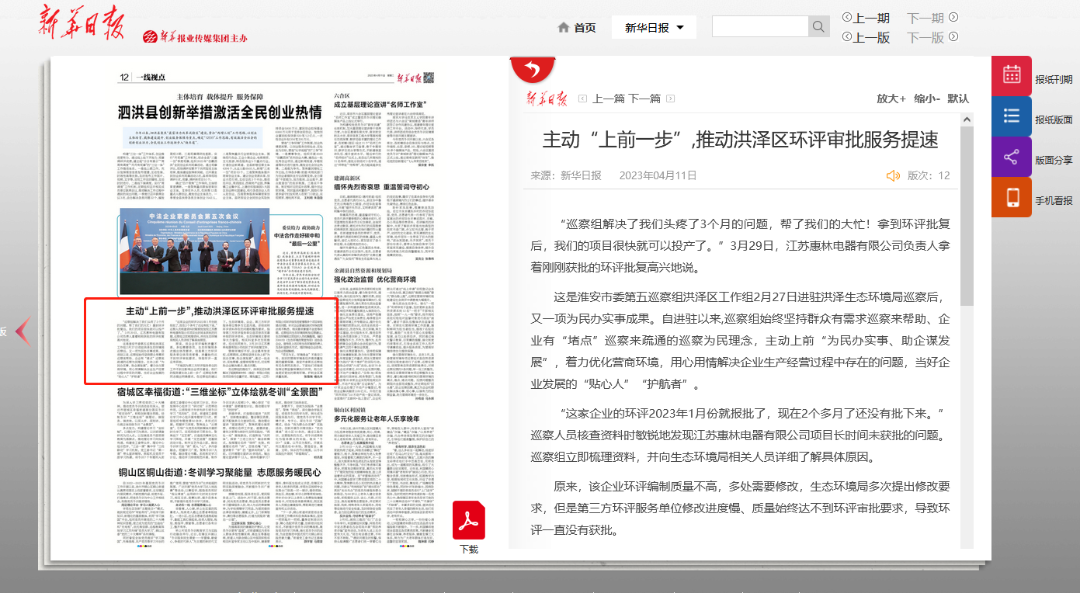
Task: Open the 新华日报 newspaper dropdown
Action: click(654, 28)
